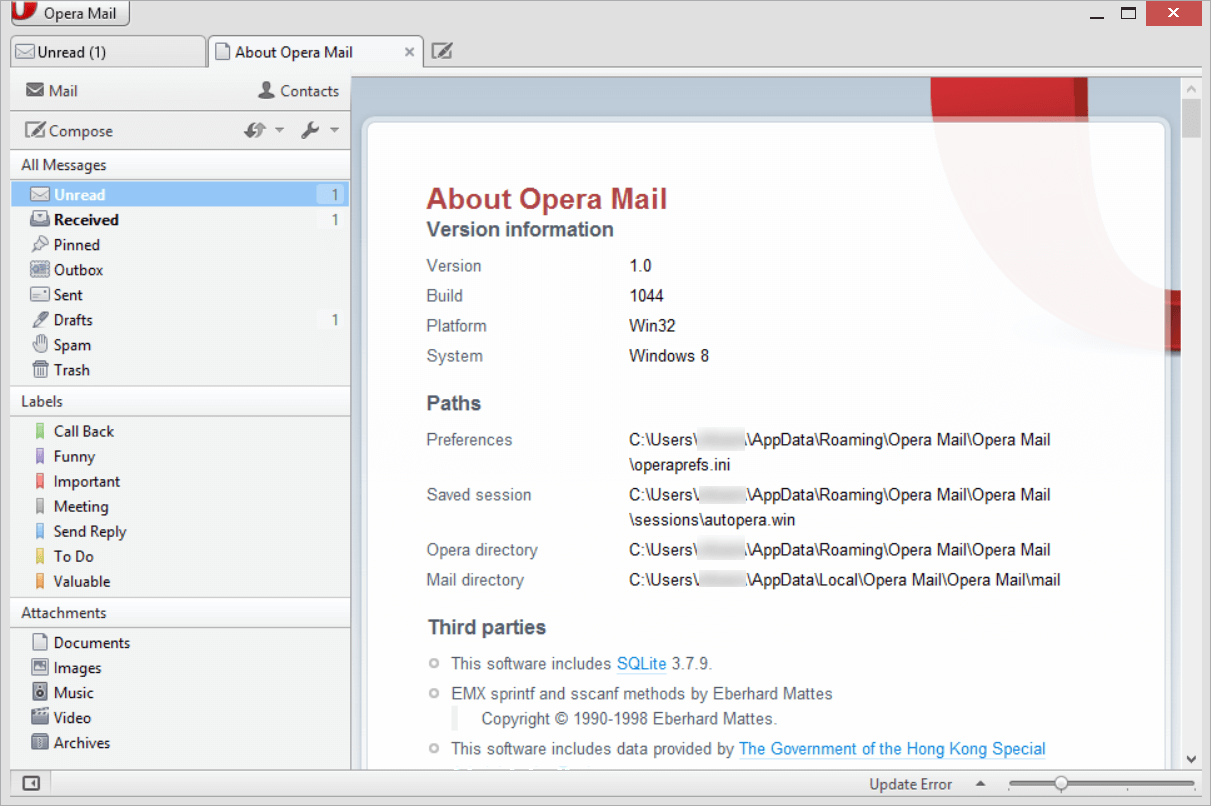Screen dimensions: 1211x806
Task: Click the Sent folder icon
Action: pyautogui.click(x=40, y=295)
